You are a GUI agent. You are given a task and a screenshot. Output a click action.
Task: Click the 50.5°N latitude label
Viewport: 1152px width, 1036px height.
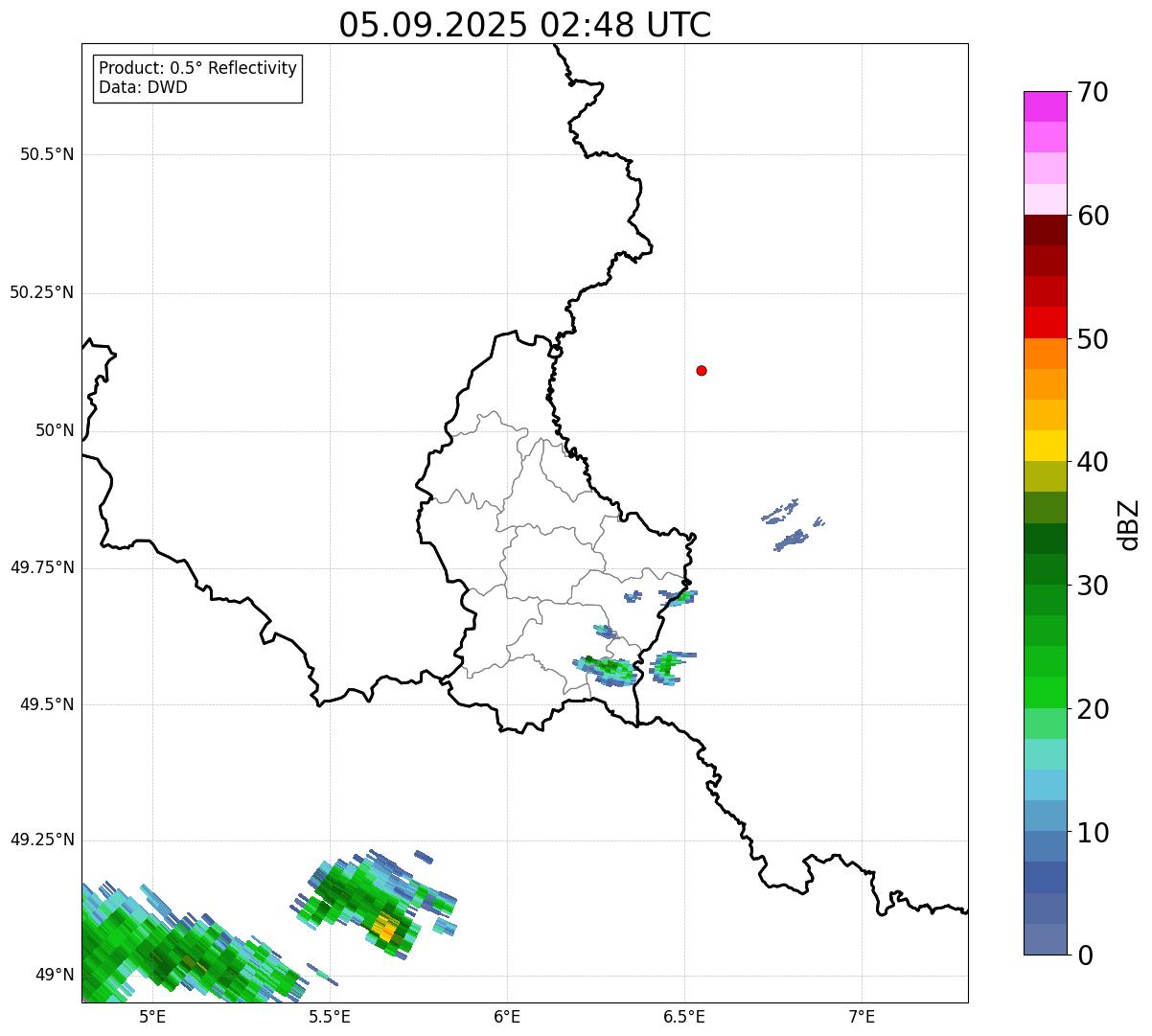47,154
